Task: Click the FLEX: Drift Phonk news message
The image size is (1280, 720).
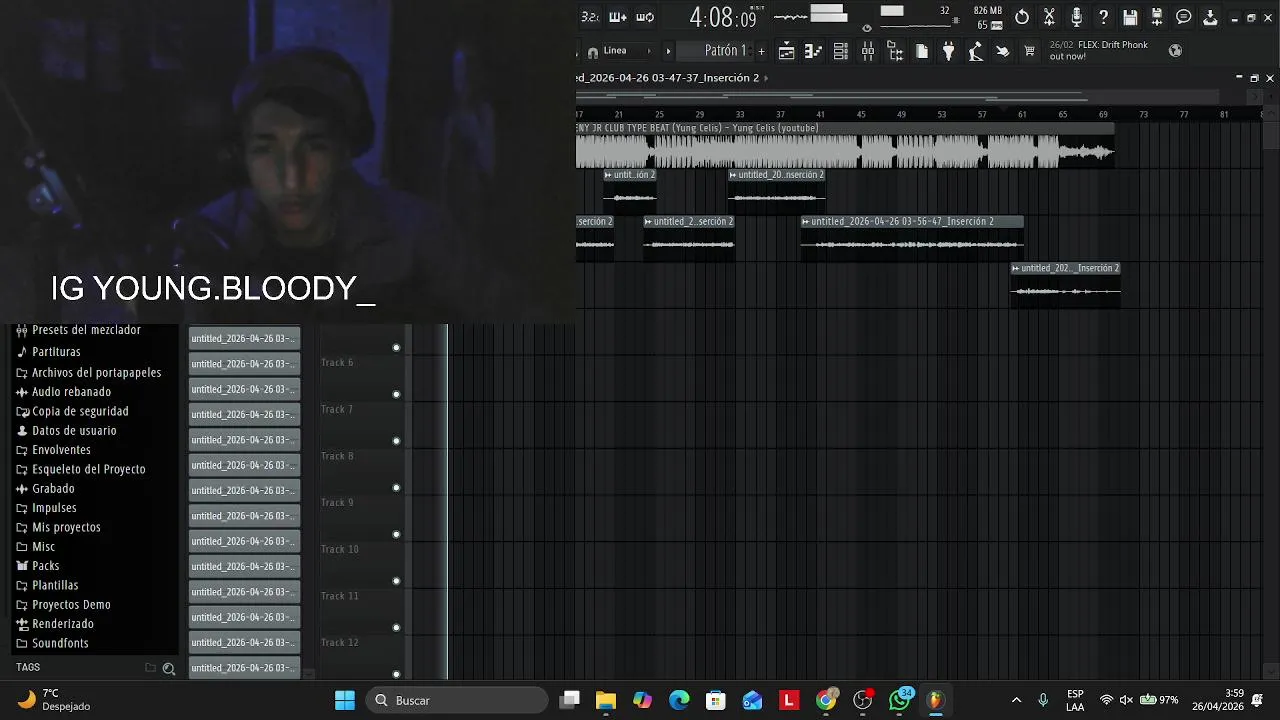Action: point(1099,50)
